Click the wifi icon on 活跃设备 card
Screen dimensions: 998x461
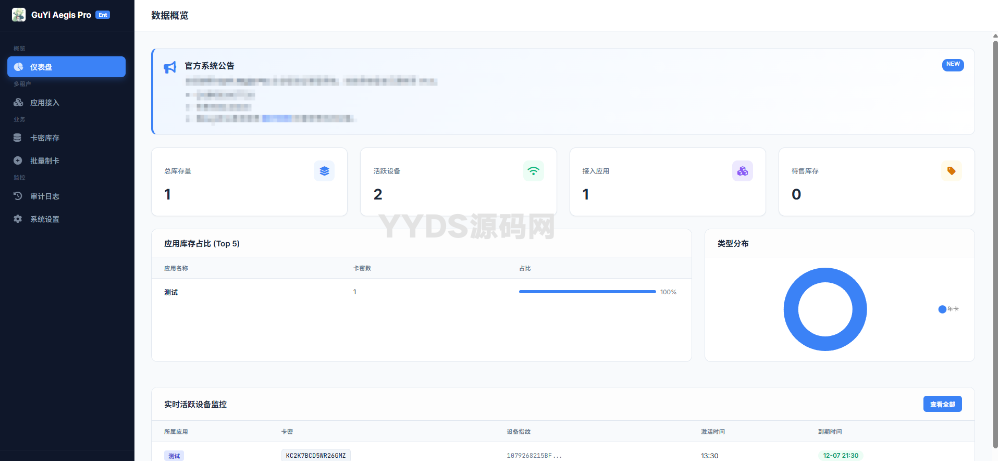[533, 171]
